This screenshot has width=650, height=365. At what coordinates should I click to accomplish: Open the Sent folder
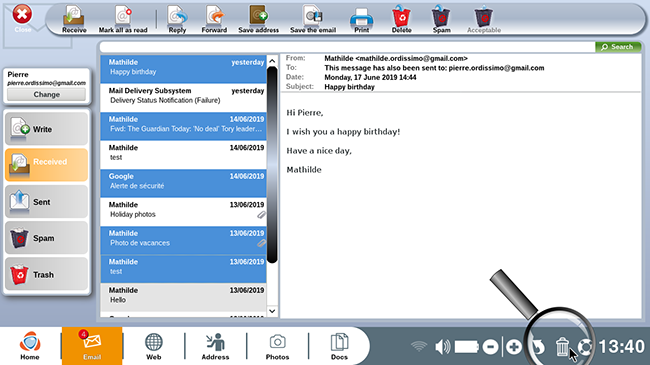pyautogui.click(x=46, y=202)
